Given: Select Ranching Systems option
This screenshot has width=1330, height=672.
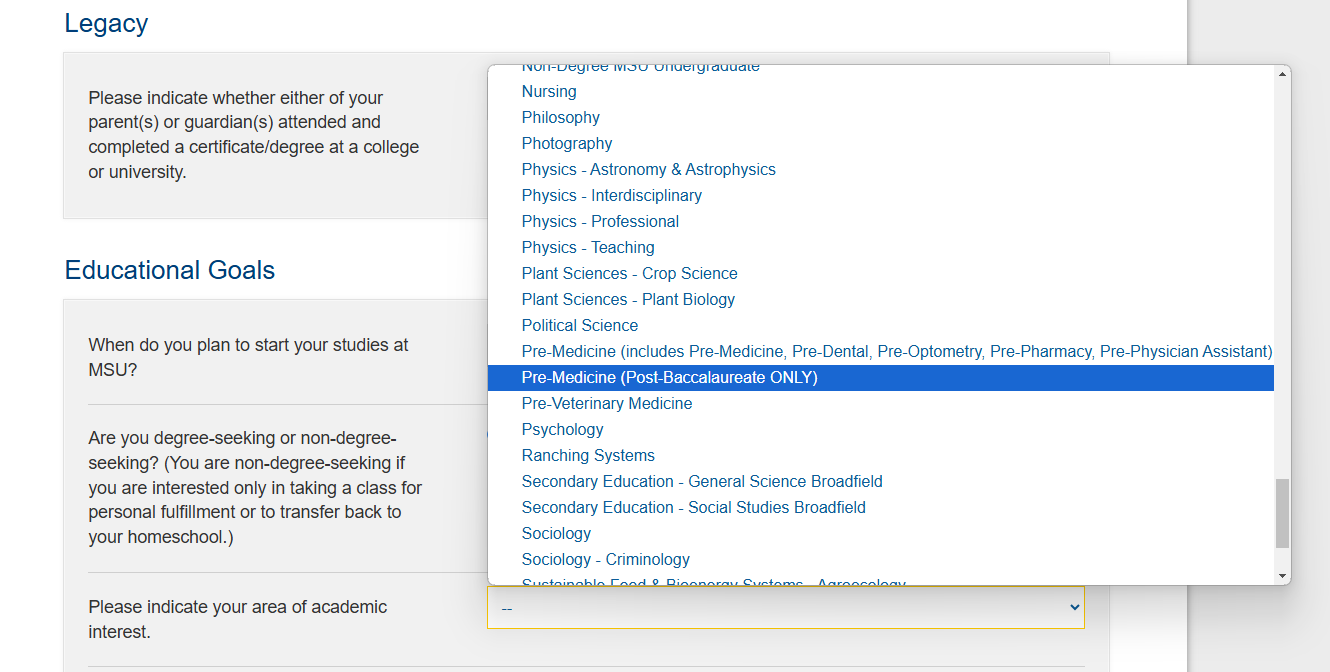Looking at the screenshot, I should point(880,455).
